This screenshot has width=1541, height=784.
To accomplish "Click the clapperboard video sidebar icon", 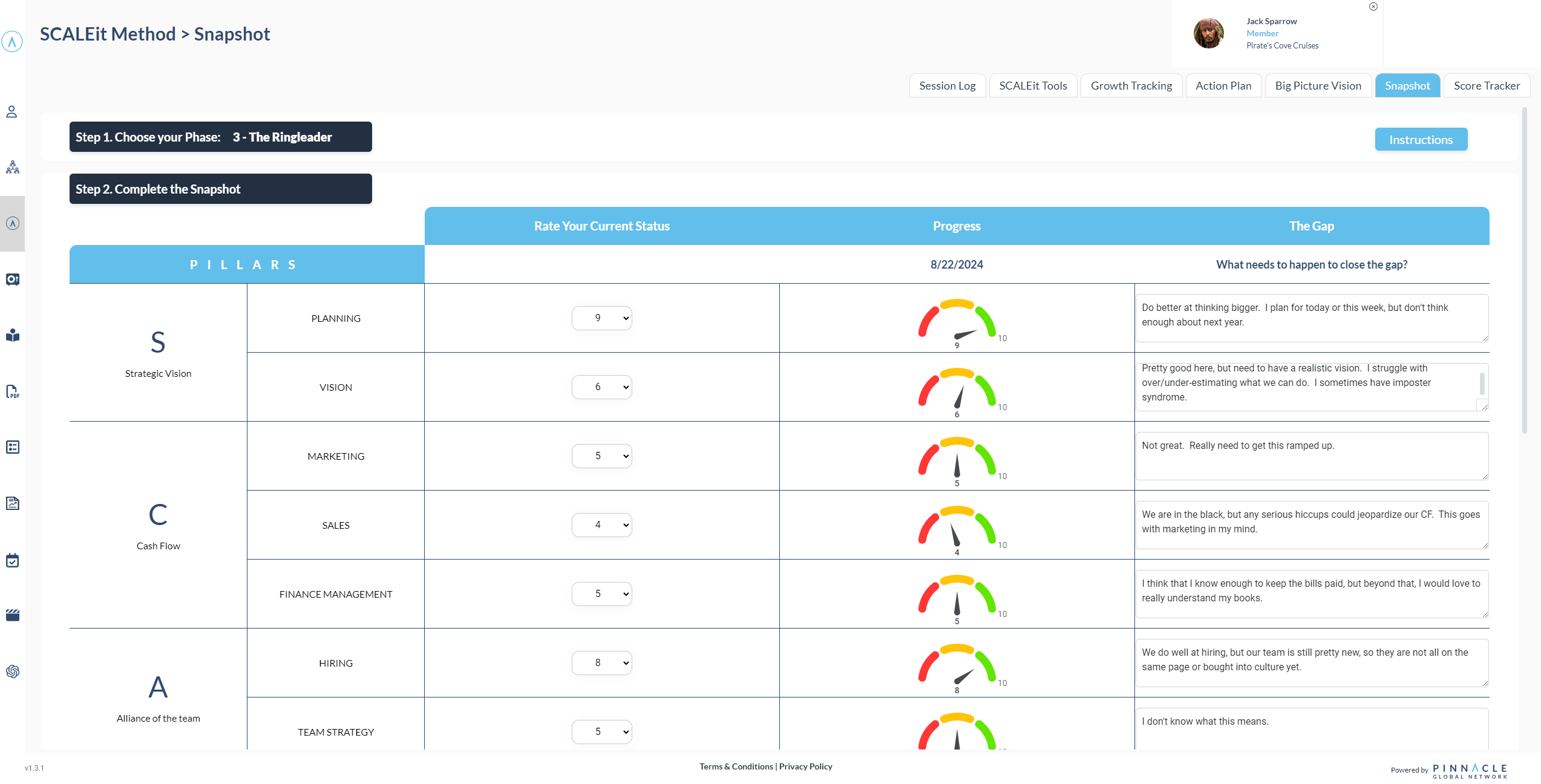I will coord(12,615).
